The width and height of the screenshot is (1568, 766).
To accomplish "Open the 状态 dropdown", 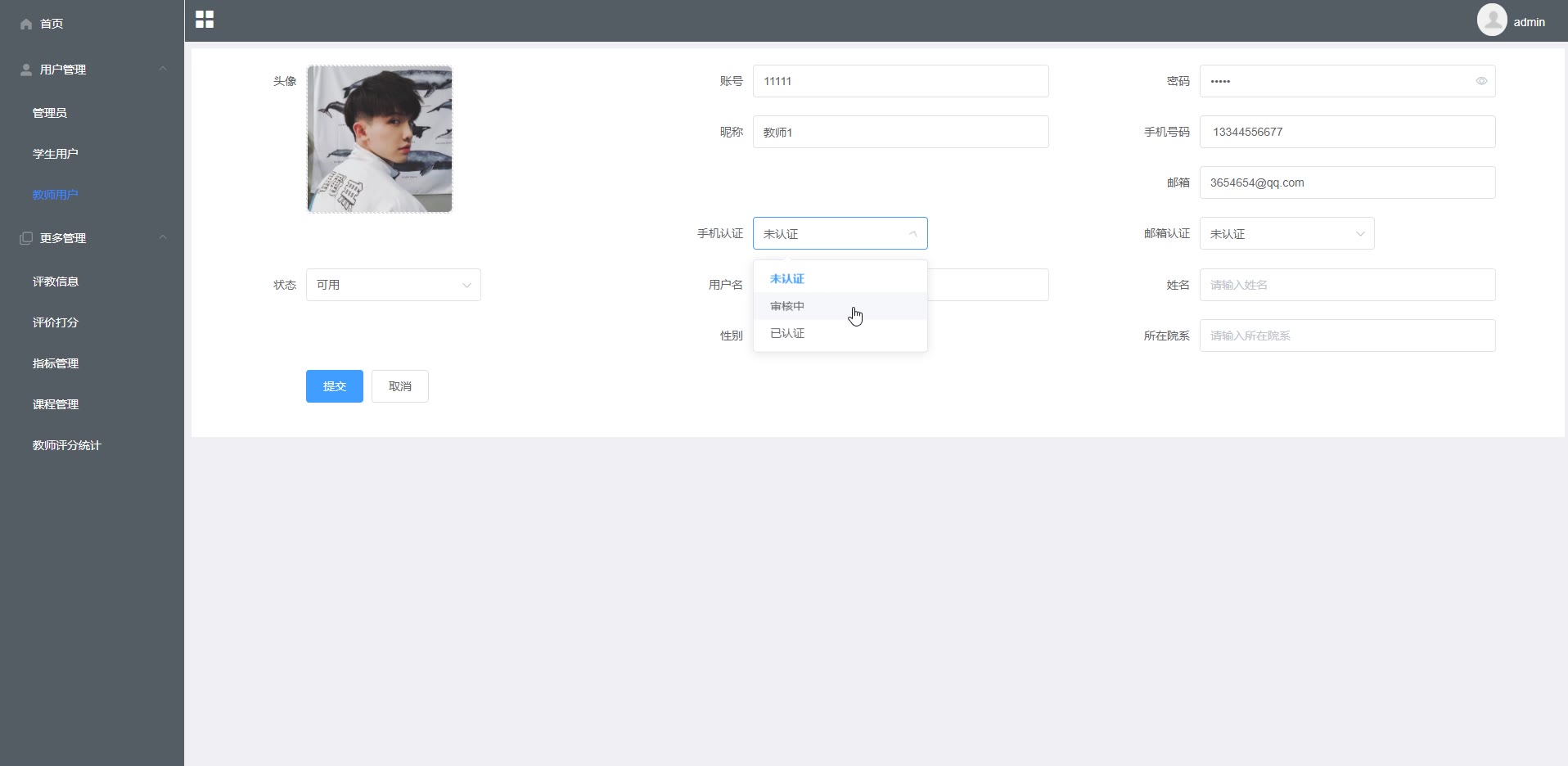I will click(394, 285).
